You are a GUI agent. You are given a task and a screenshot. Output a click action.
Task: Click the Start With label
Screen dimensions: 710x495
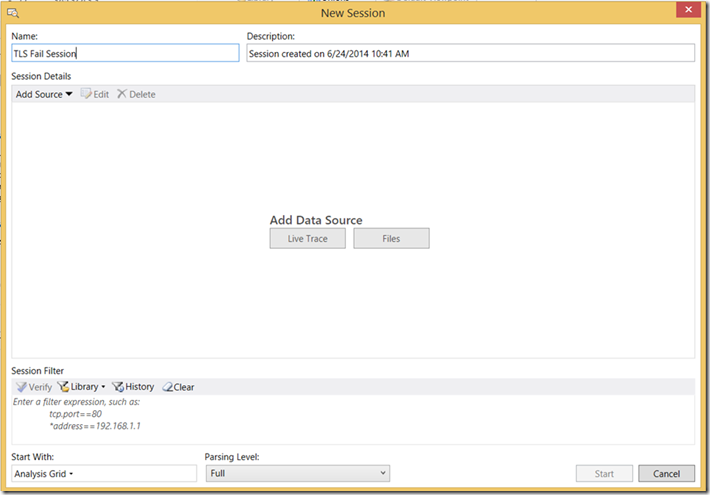point(33,457)
